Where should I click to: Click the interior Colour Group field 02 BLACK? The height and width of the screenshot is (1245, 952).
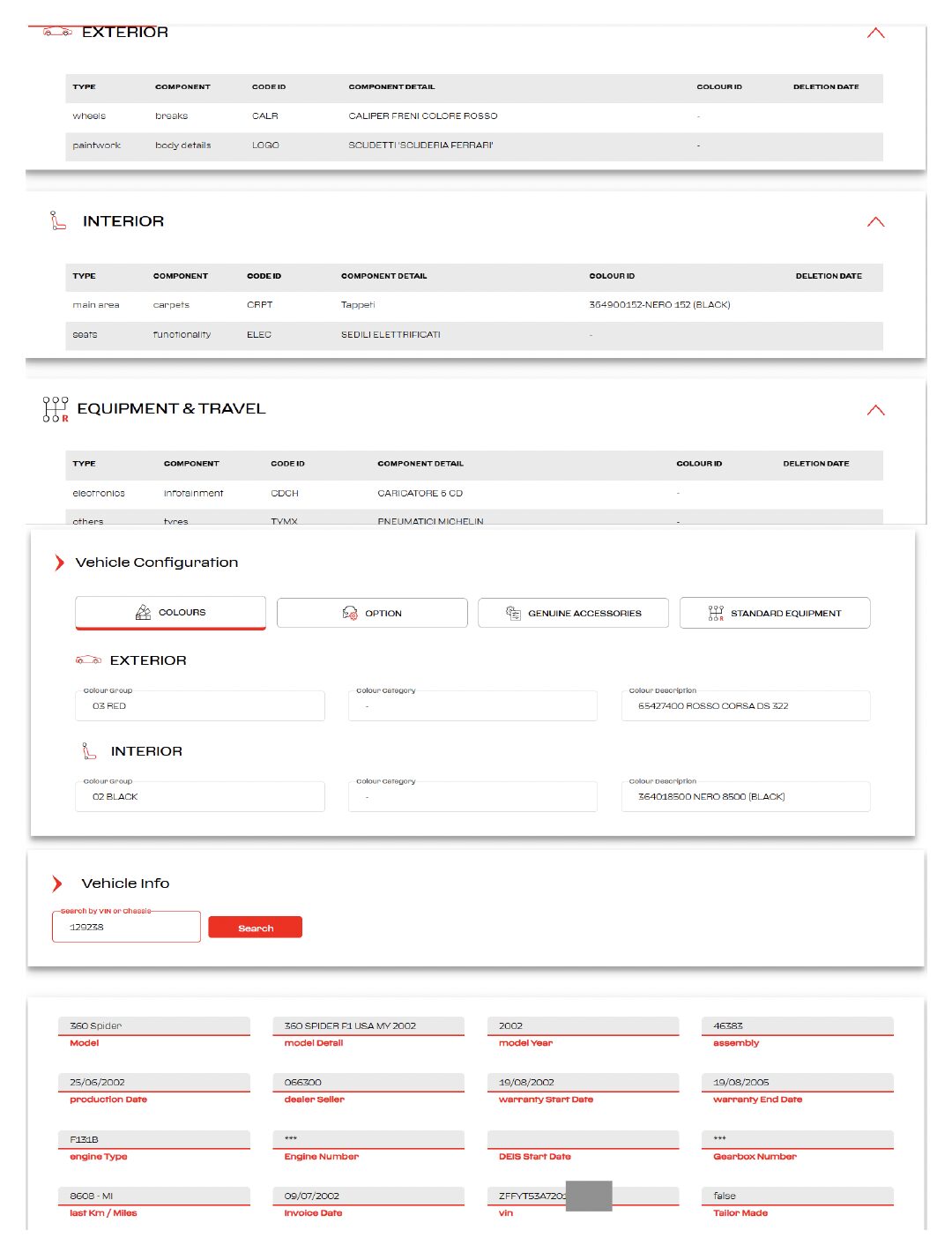tap(200, 797)
